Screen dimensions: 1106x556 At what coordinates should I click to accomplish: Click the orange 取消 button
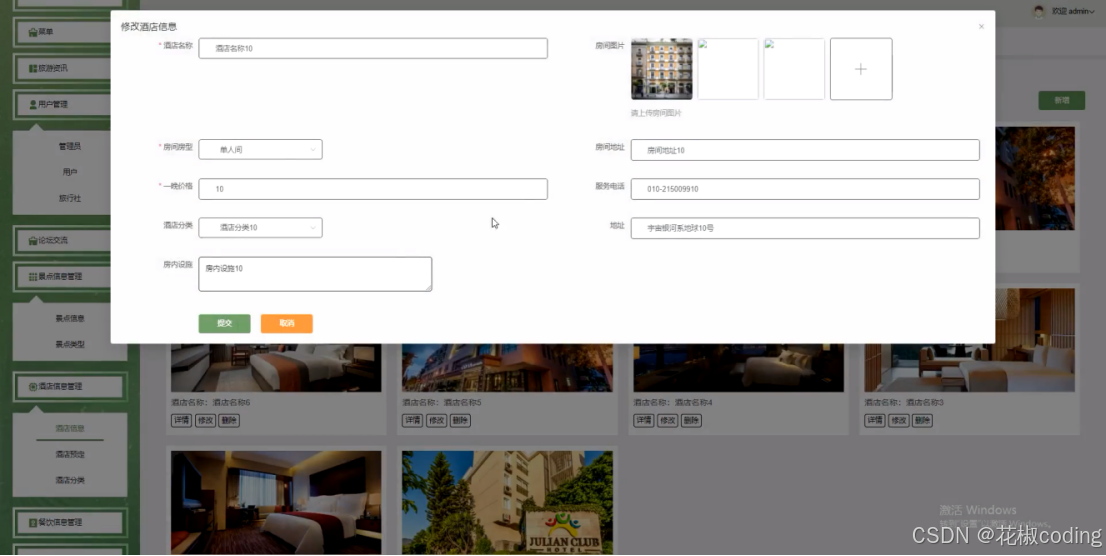click(286, 323)
